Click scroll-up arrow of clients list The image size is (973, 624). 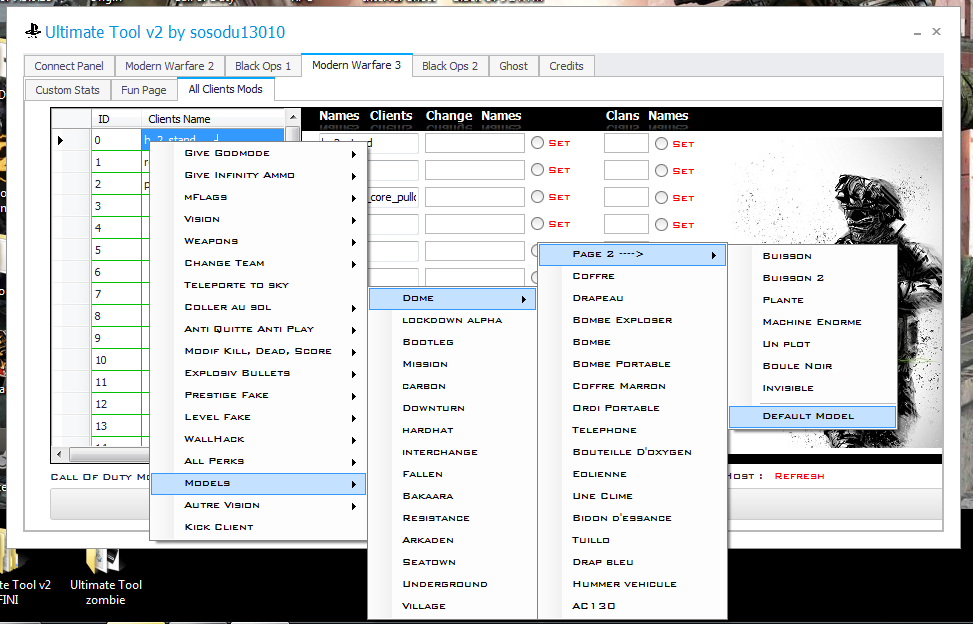pos(293,117)
